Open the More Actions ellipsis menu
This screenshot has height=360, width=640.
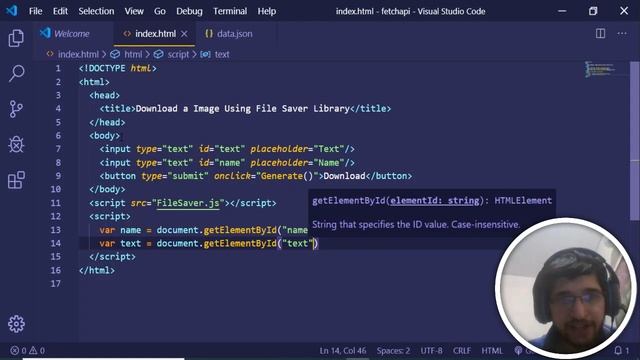click(x=622, y=33)
